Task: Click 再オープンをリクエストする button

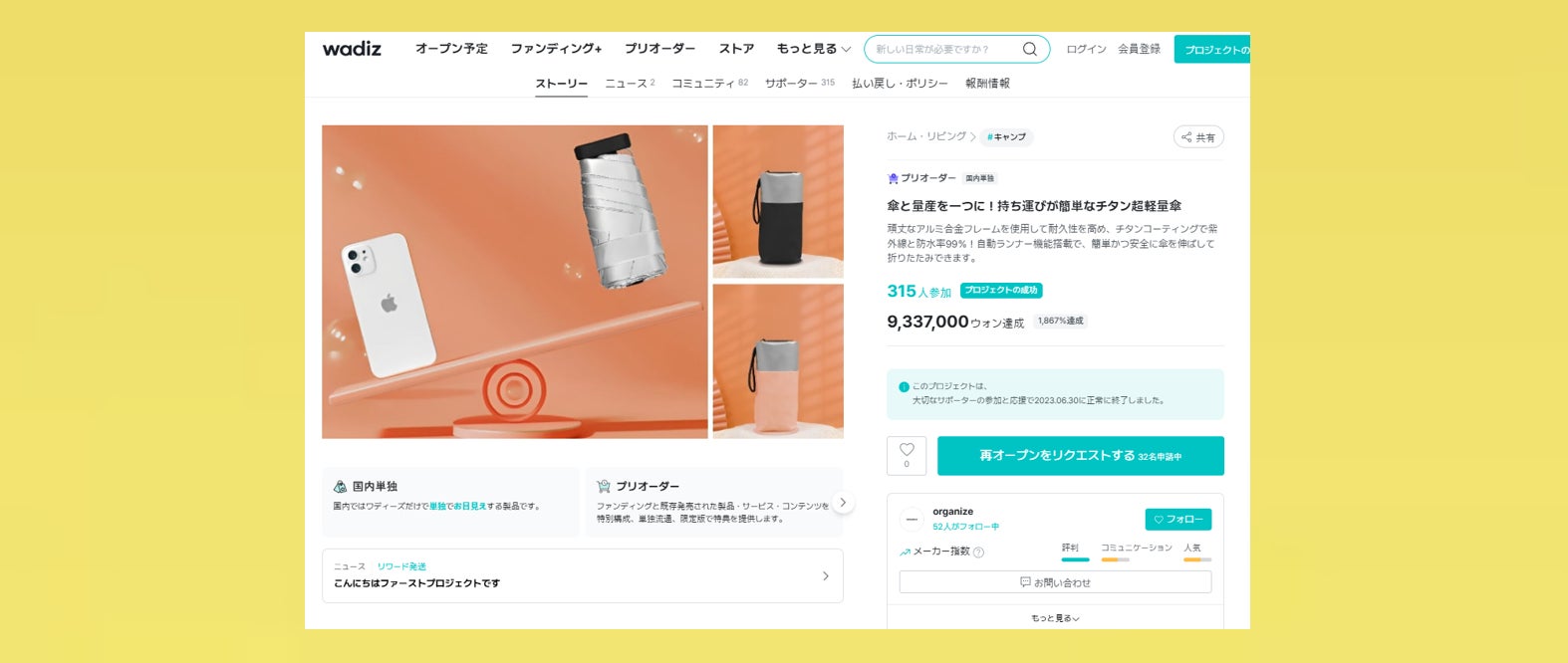Action: click(x=1081, y=456)
